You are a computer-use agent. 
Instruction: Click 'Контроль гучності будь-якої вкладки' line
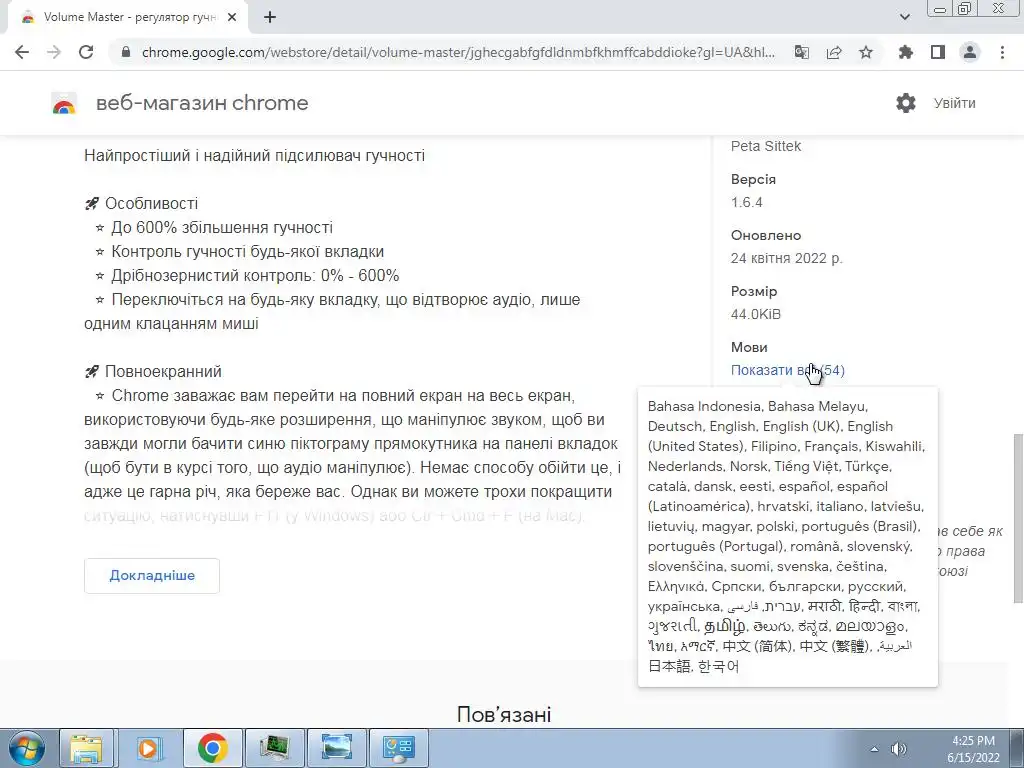[x=248, y=251]
